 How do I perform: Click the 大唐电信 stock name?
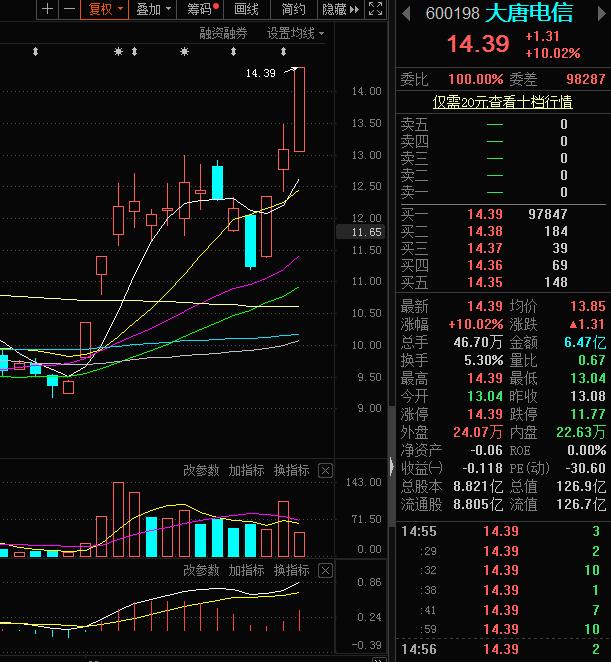click(529, 13)
